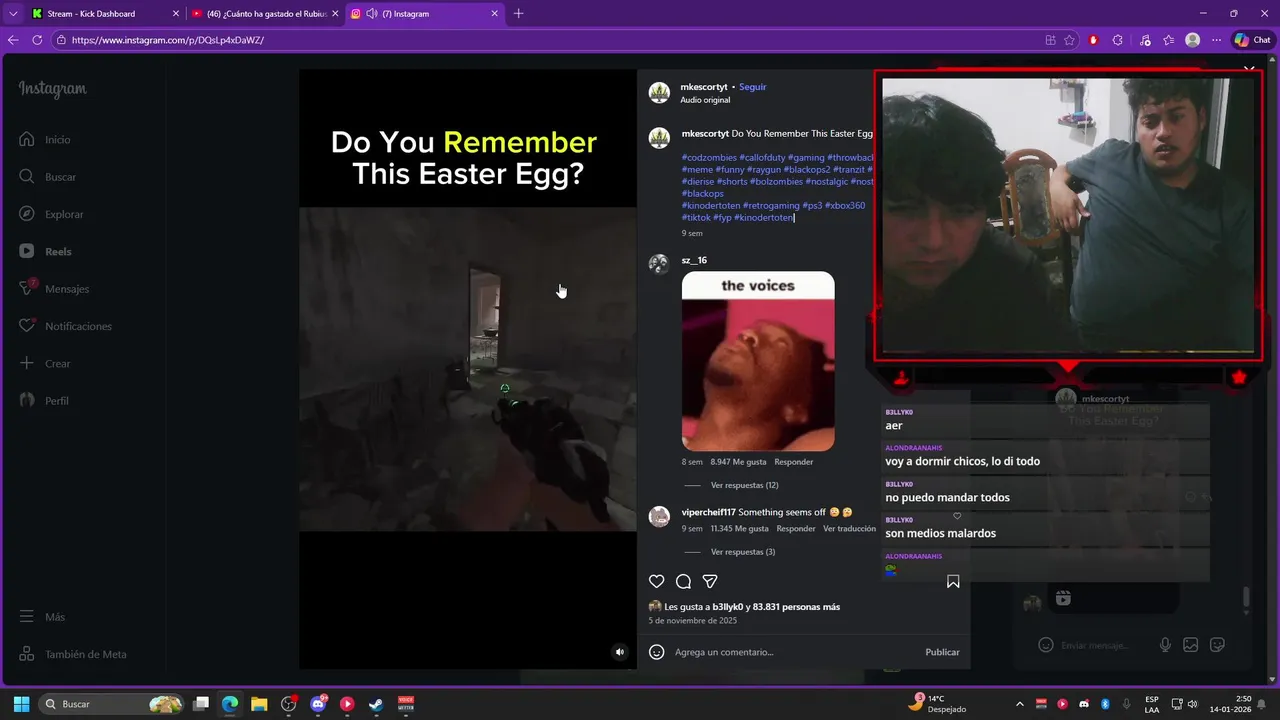Open the emoji picker in the comment box

coord(657,652)
